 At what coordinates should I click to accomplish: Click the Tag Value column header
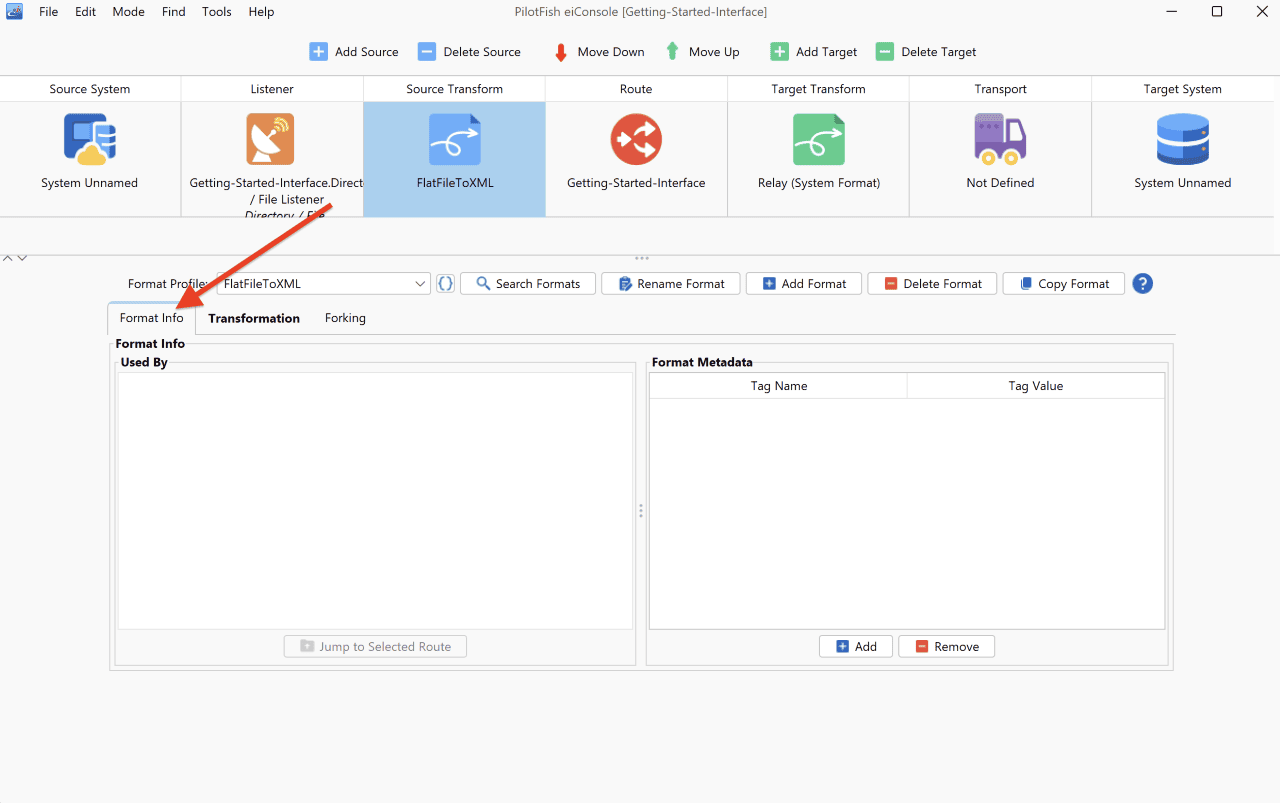pyautogui.click(x=1036, y=386)
